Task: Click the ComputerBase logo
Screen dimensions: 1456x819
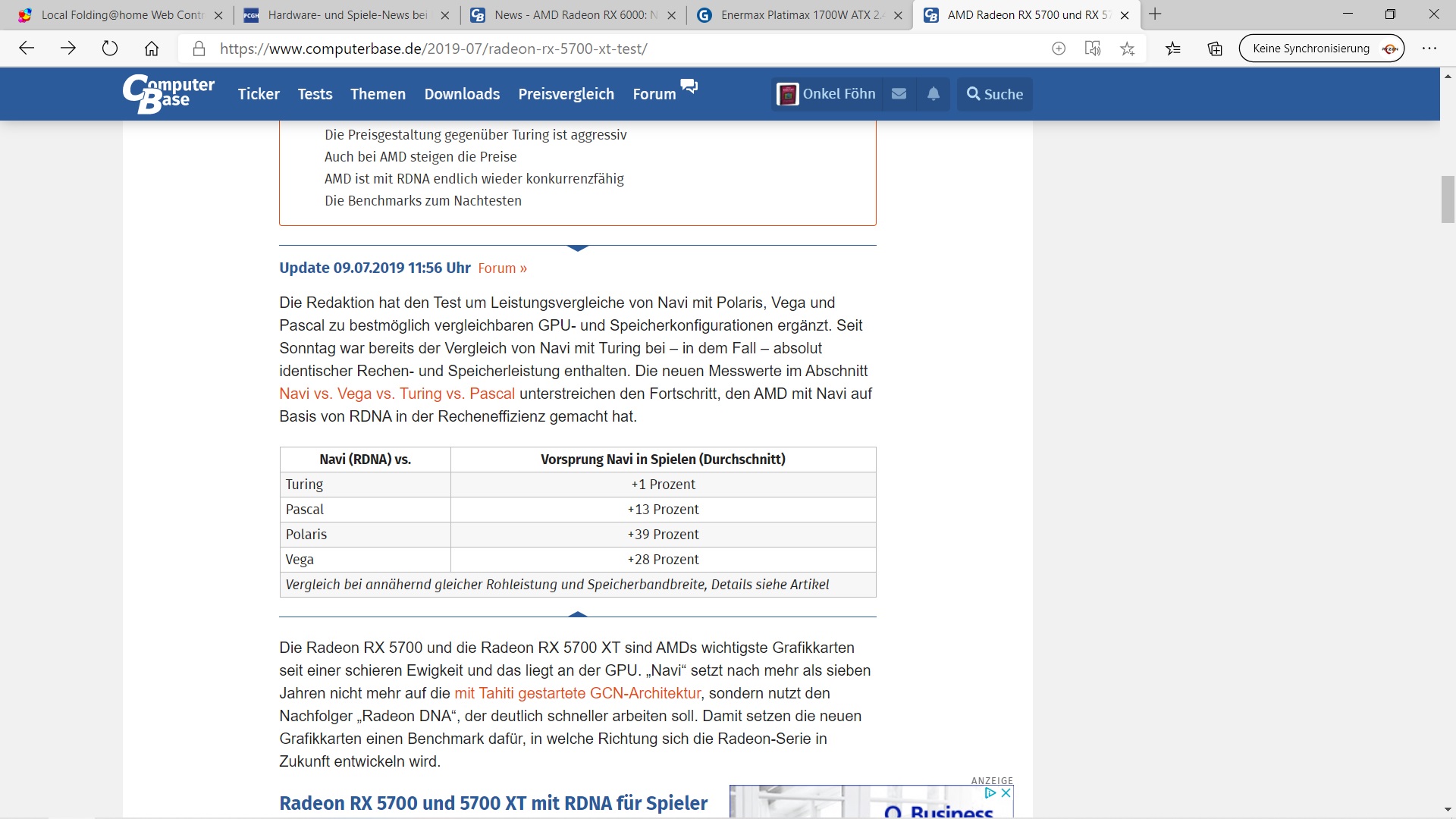Action: (x=168, y=93)
